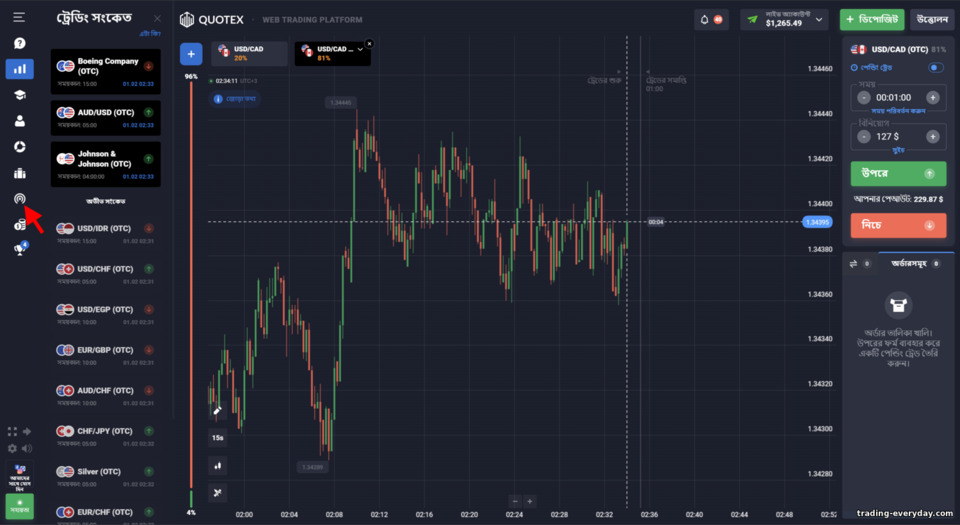
Task: Click the green Deposit button
Action: click(872, 20)
